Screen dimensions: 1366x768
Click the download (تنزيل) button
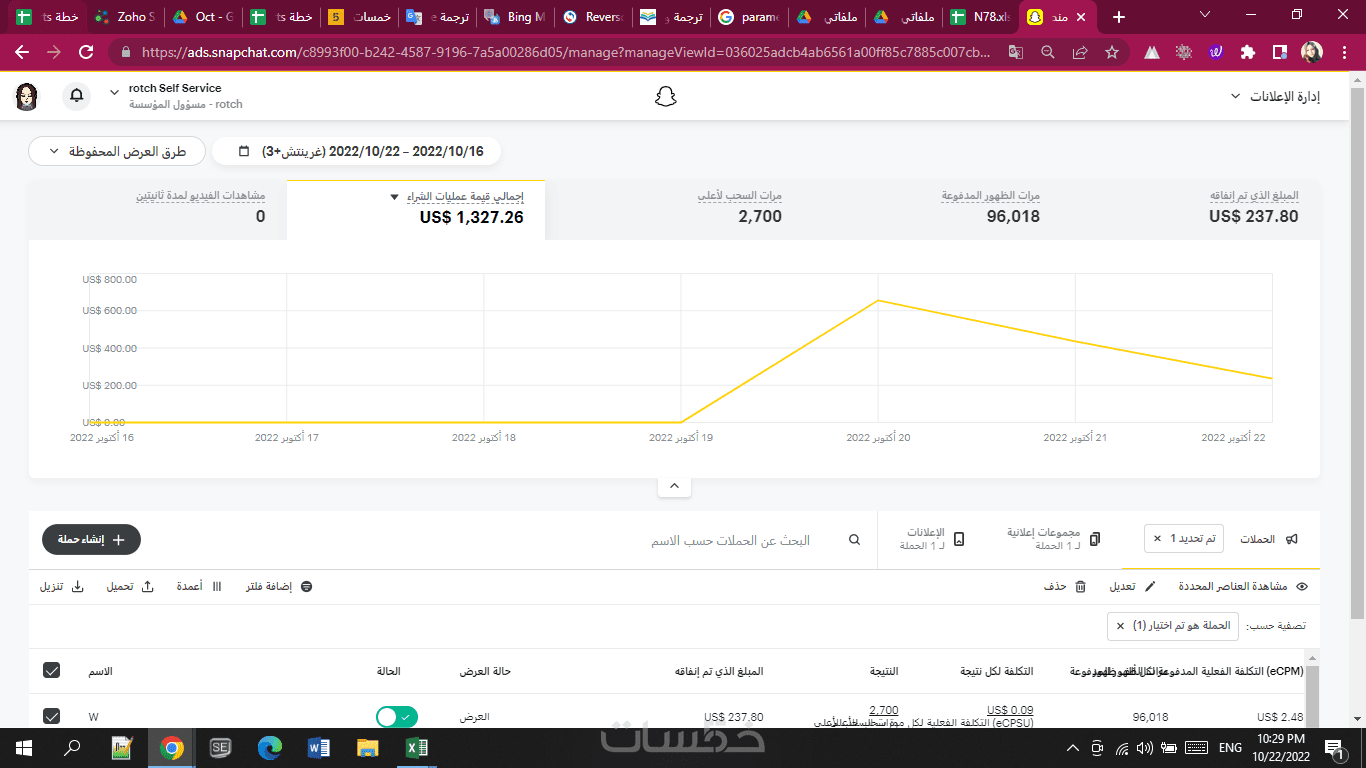(62, 586)
